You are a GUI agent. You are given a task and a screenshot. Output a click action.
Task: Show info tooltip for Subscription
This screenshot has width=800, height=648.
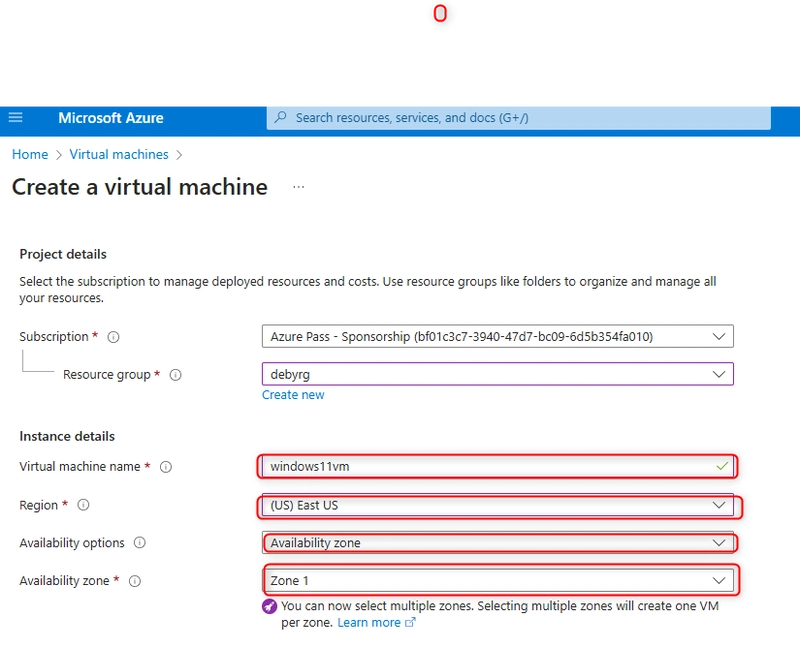coord(113,337)
